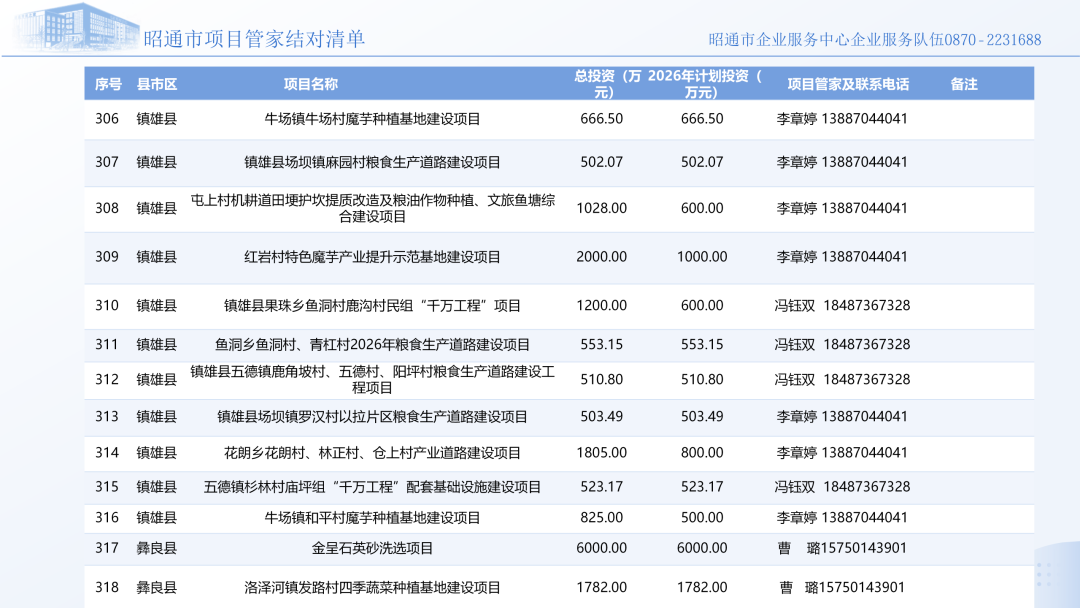Click contact 李章婷 13887044041 in row 309

[x=842, y=257]
